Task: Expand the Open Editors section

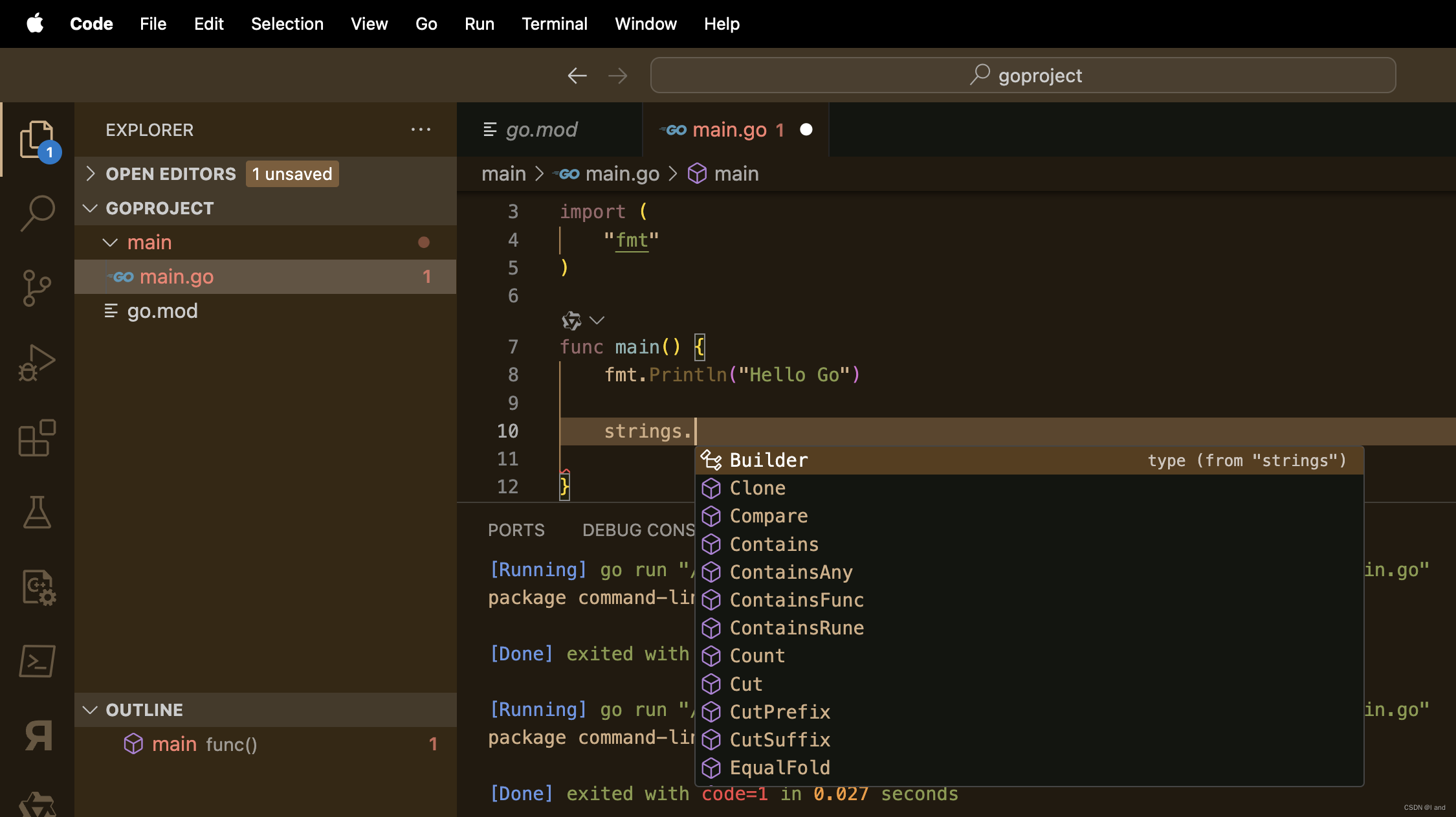Action: [x=90, y=173]
